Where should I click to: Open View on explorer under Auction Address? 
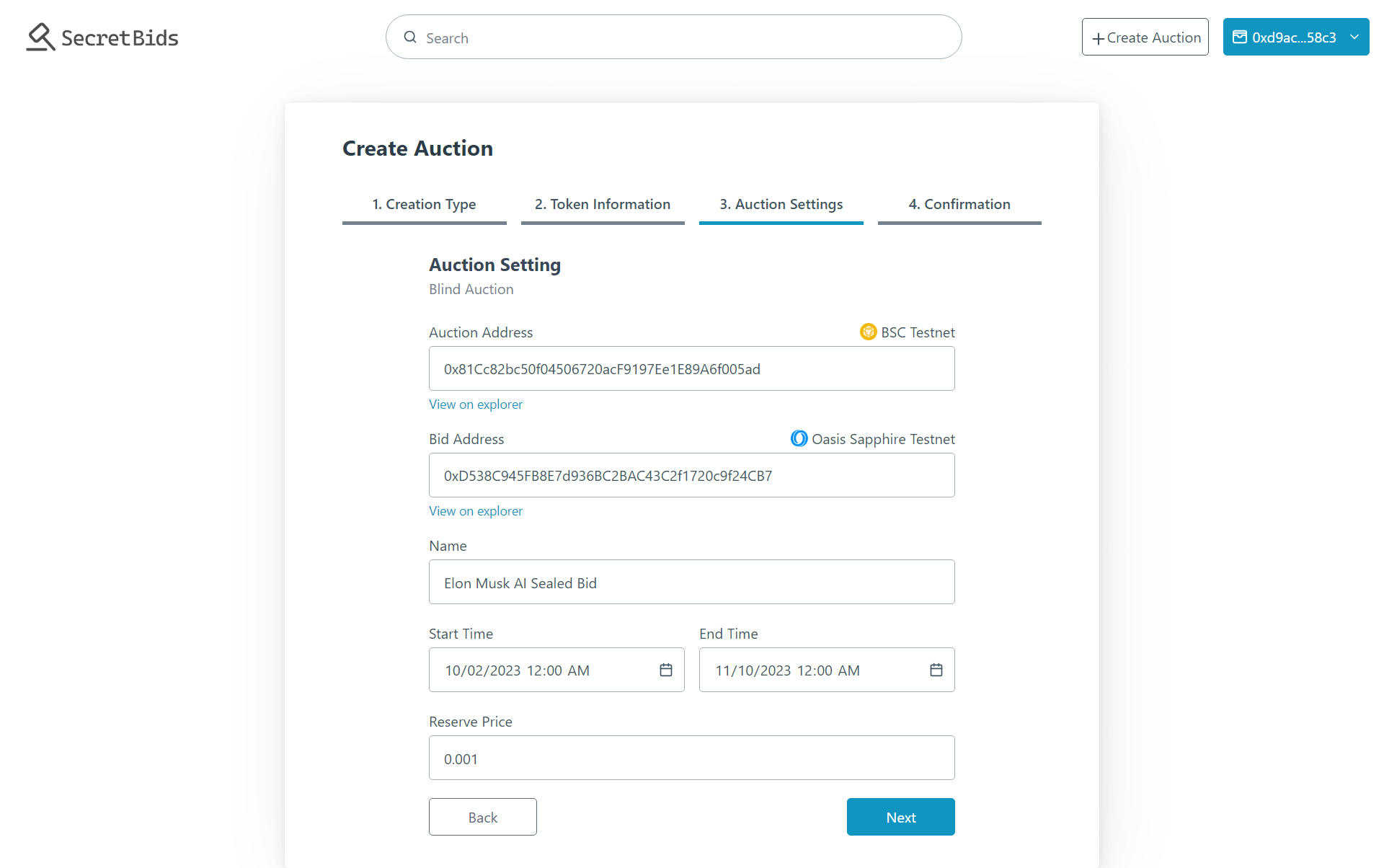coord(476,404)
